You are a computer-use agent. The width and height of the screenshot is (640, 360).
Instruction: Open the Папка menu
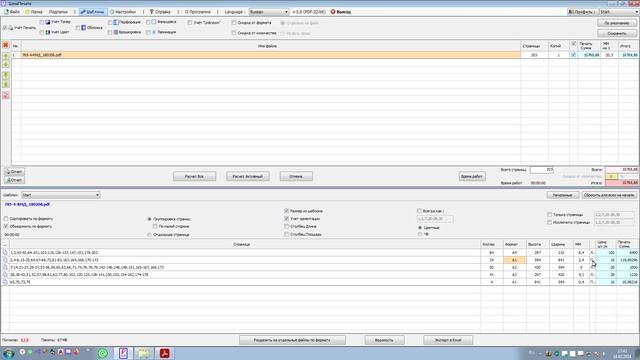tap(33, 12)
